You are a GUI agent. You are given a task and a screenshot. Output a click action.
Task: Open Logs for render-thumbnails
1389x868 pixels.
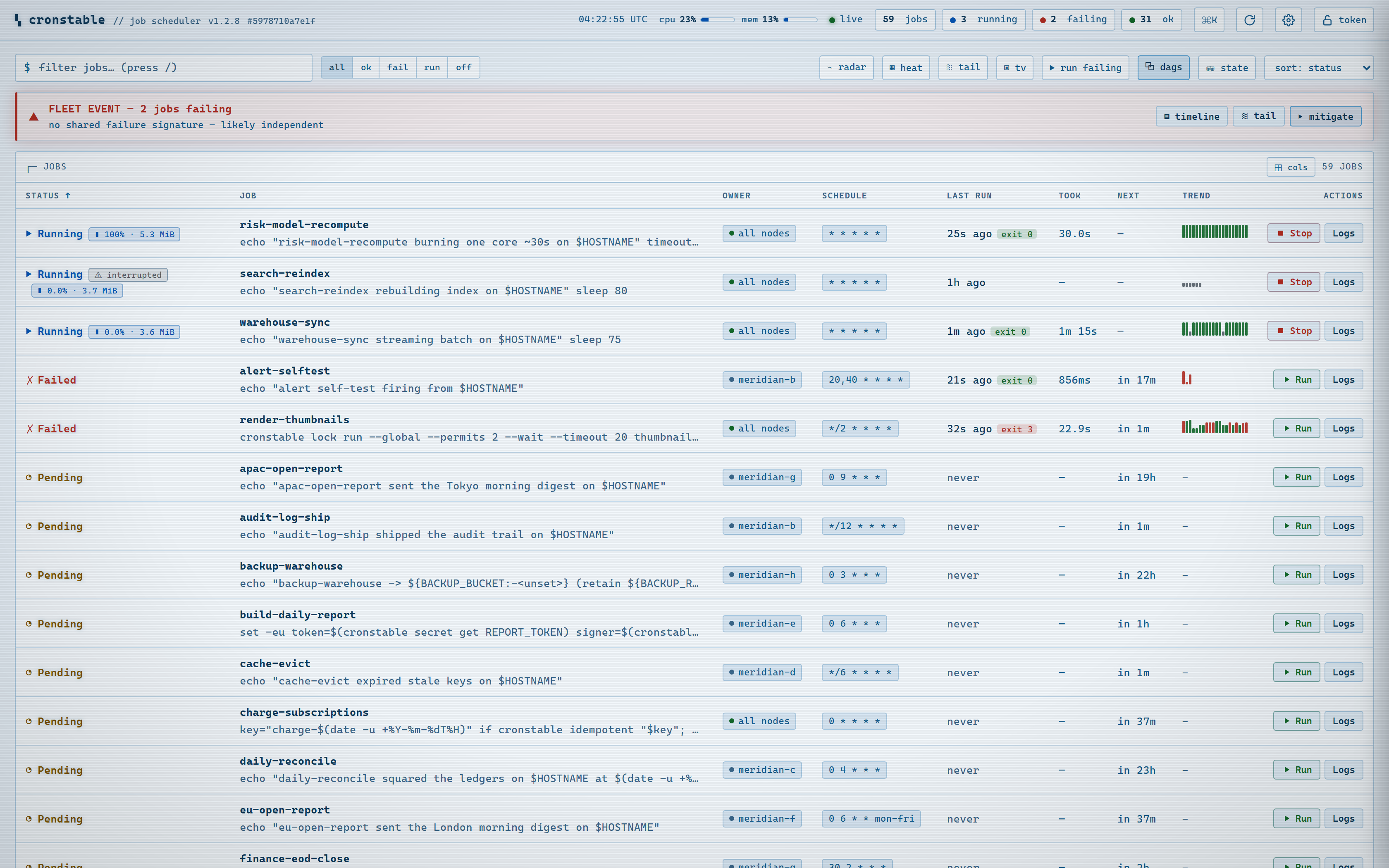click(x=1343, y=429)
